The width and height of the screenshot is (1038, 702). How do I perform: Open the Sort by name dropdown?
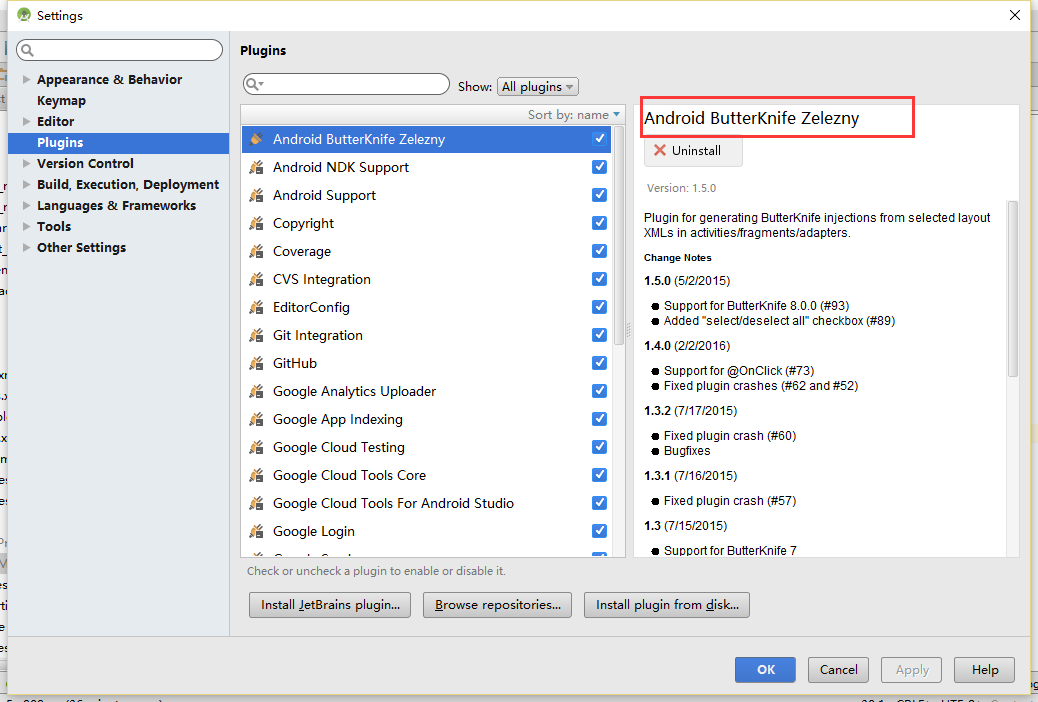[x=574, y=115]
